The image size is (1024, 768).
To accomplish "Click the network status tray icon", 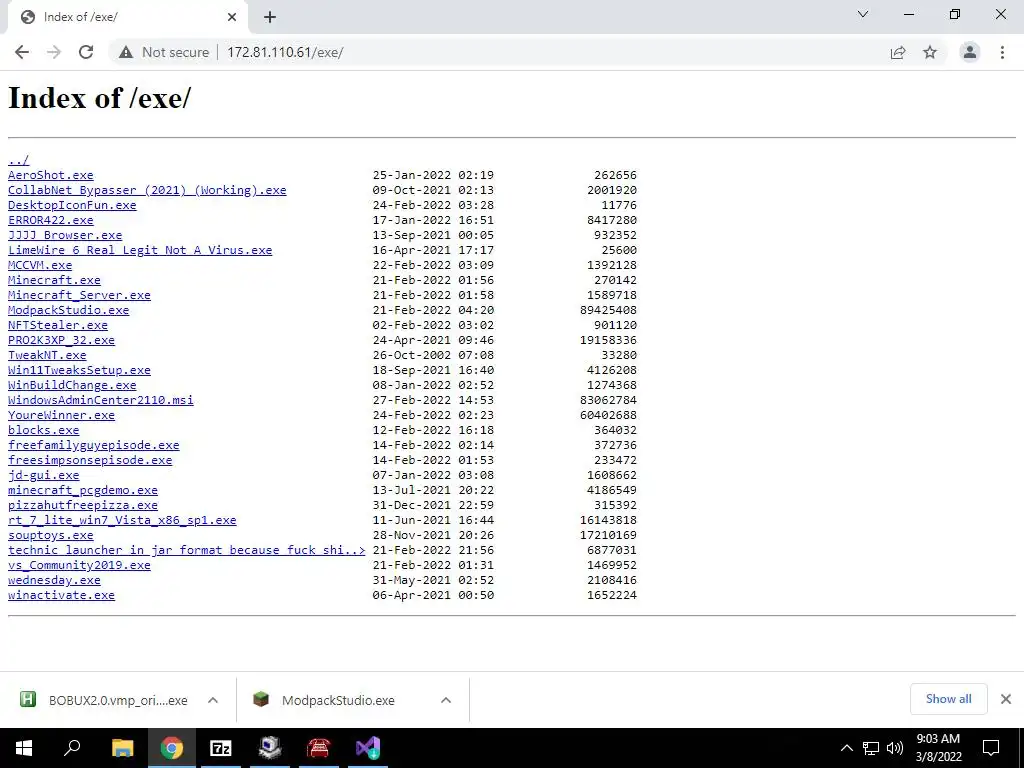I will 871,748.
